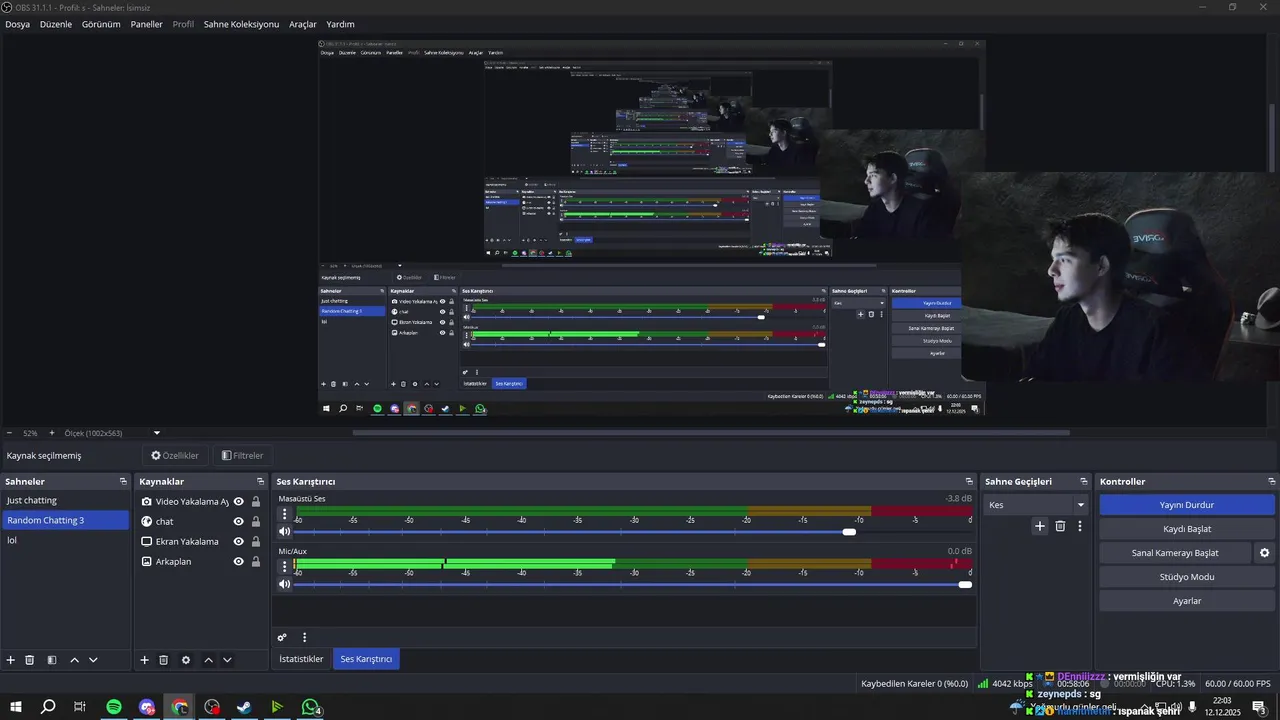Screen dimensions: 1280x720
Task: Open the Yardım menu
Action: [340, 24]
